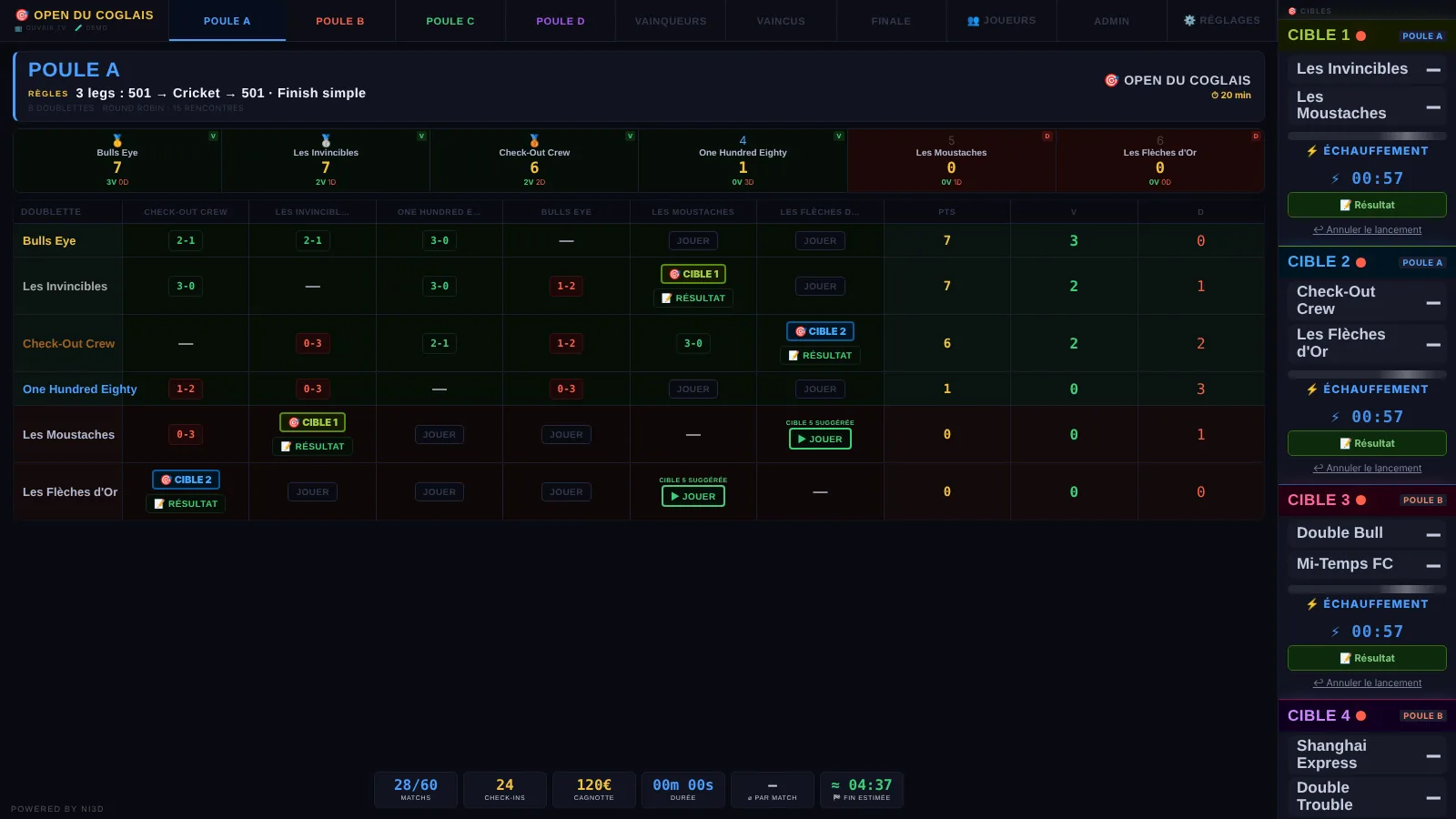Click the 120€ Cagnotte stat box
The width and height of the screenshot is (1456, 819).
coord(594,789)
